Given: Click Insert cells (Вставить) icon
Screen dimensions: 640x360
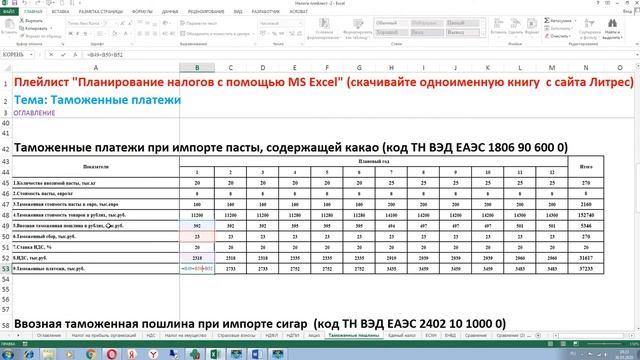Looking at the screenshot, I should 498,24.
